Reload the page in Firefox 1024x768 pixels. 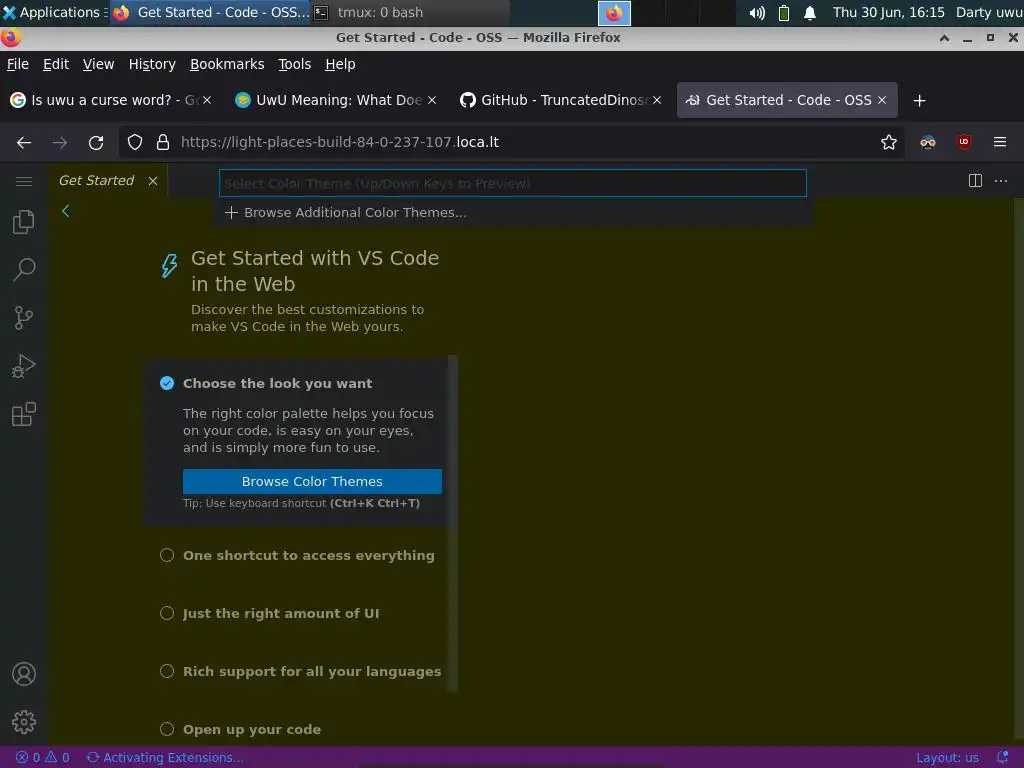click(x=96, y=142)
